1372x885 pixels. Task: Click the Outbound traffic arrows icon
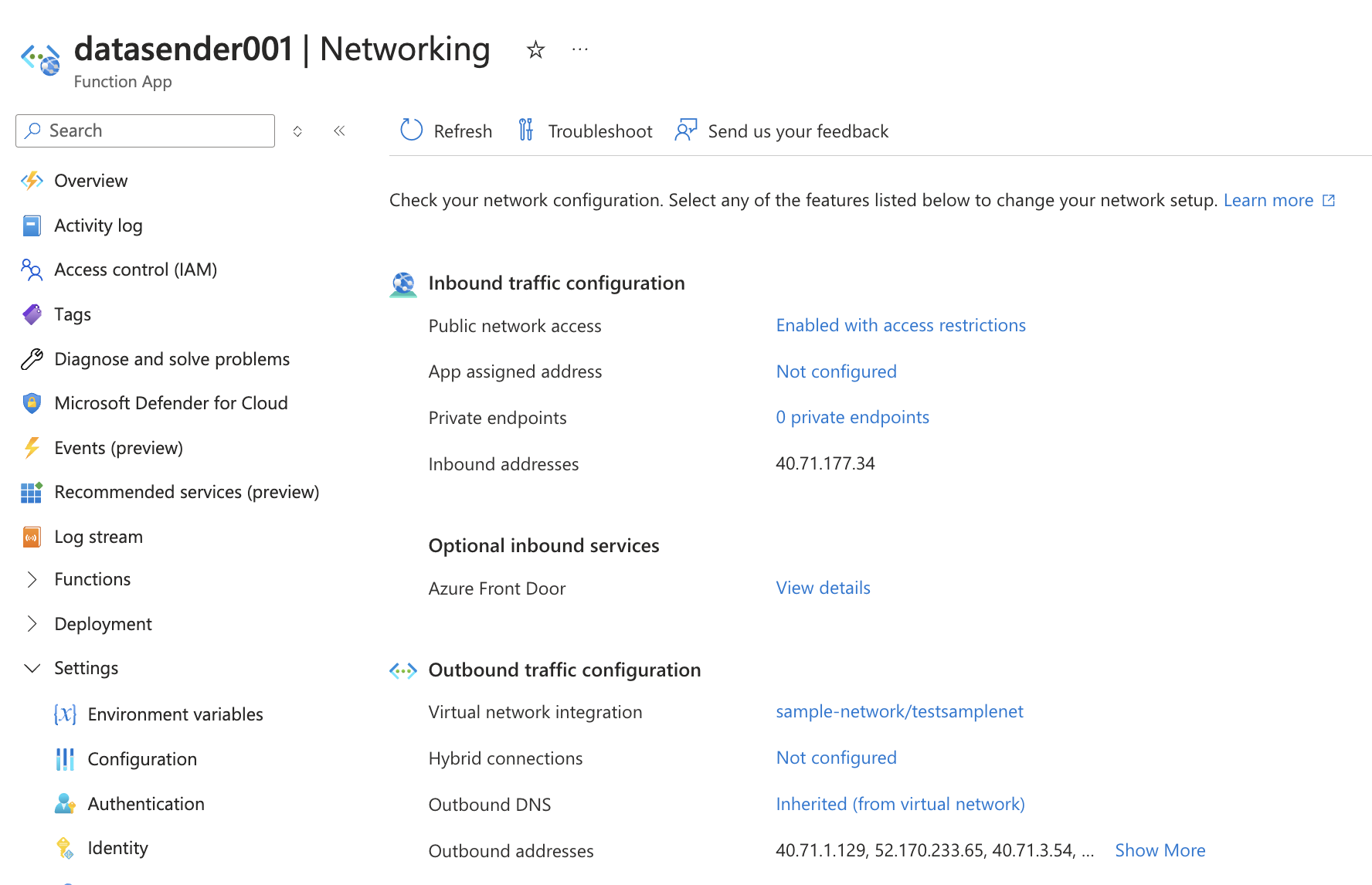click(403, 670)
